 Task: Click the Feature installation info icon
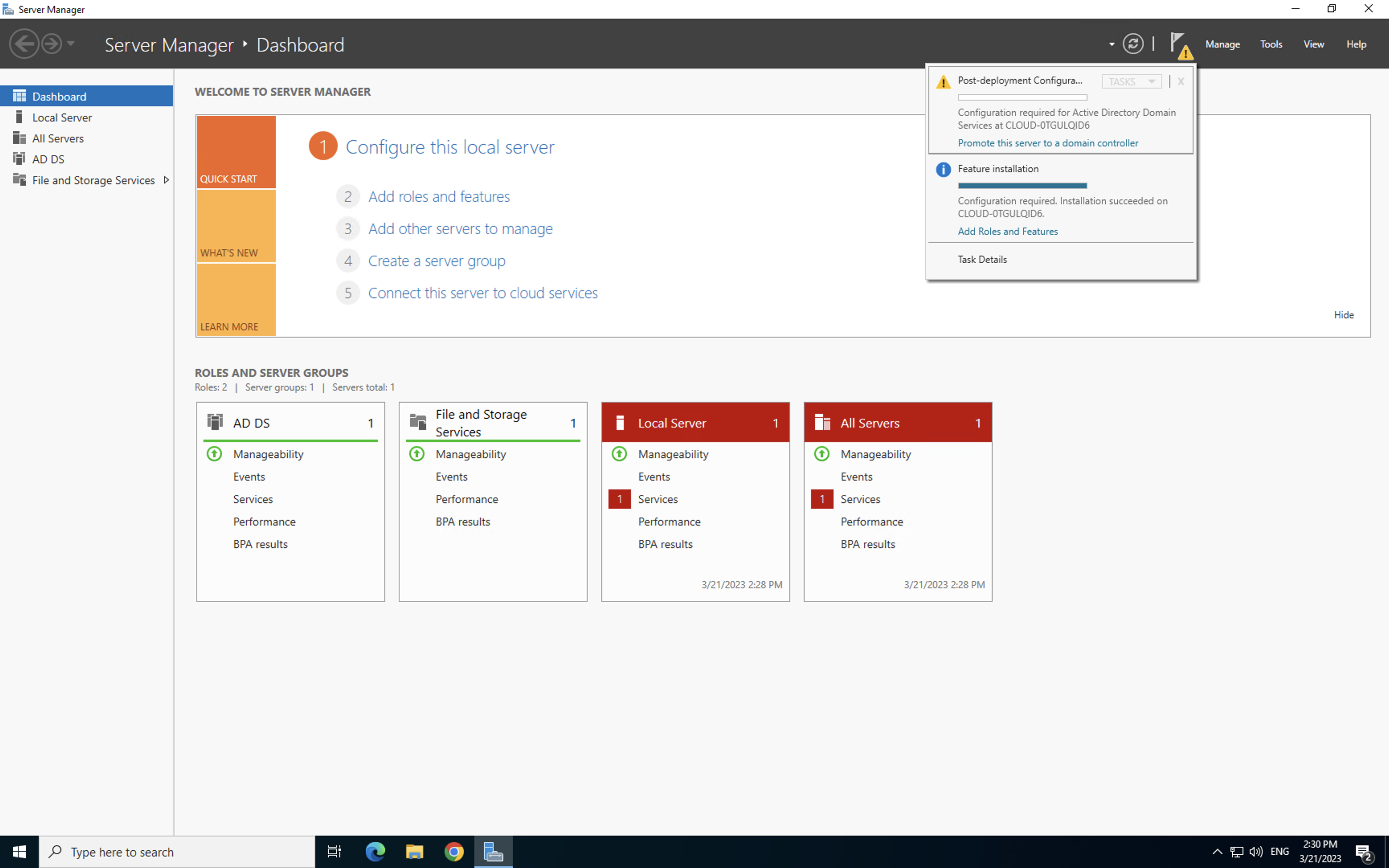[943, 169]
